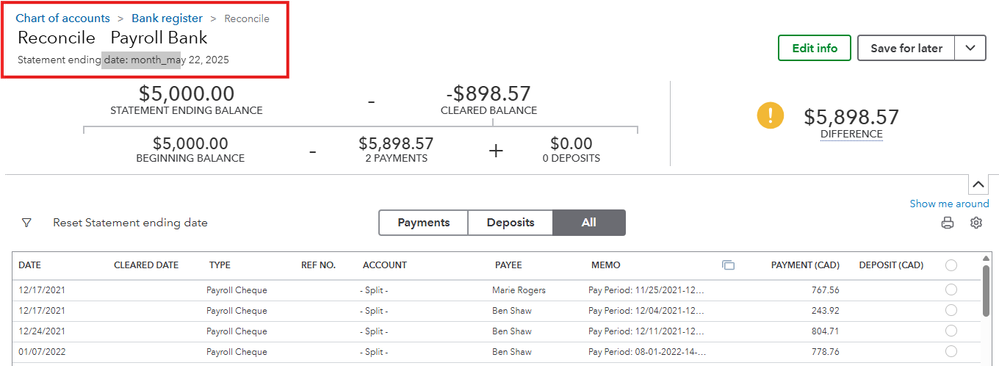Viewport: 999px width, 366px height.
Task: Click the yellow warning difference icon
Action: coord(770,115)
